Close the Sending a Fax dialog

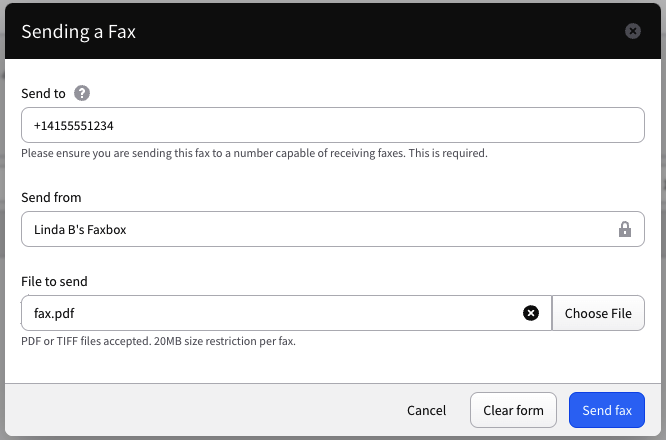click(x=632, y=31)
